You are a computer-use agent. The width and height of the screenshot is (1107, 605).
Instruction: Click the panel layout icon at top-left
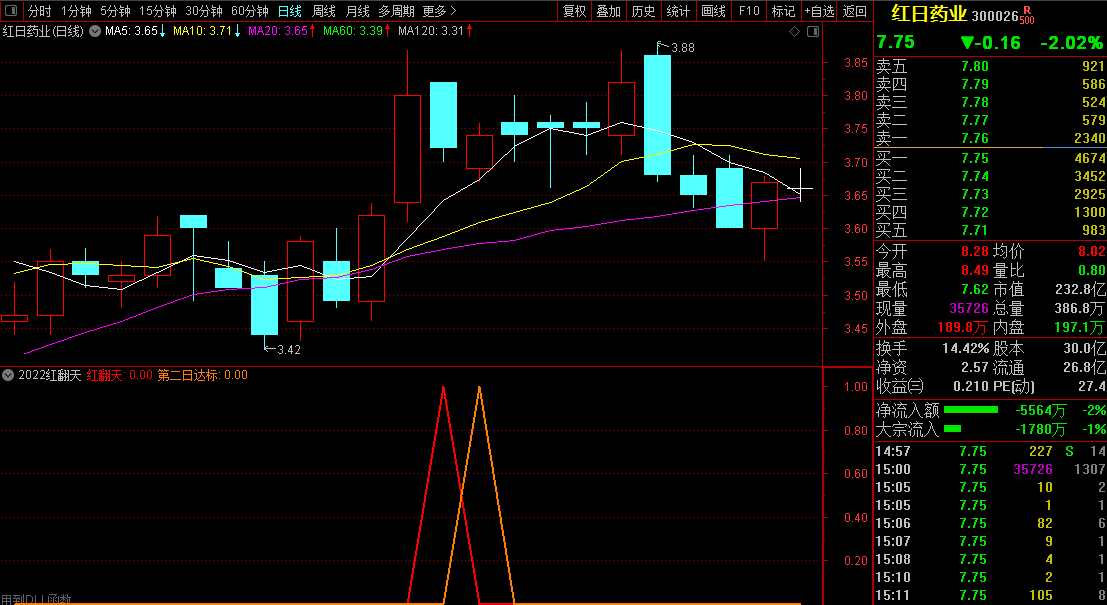(10, 11)
